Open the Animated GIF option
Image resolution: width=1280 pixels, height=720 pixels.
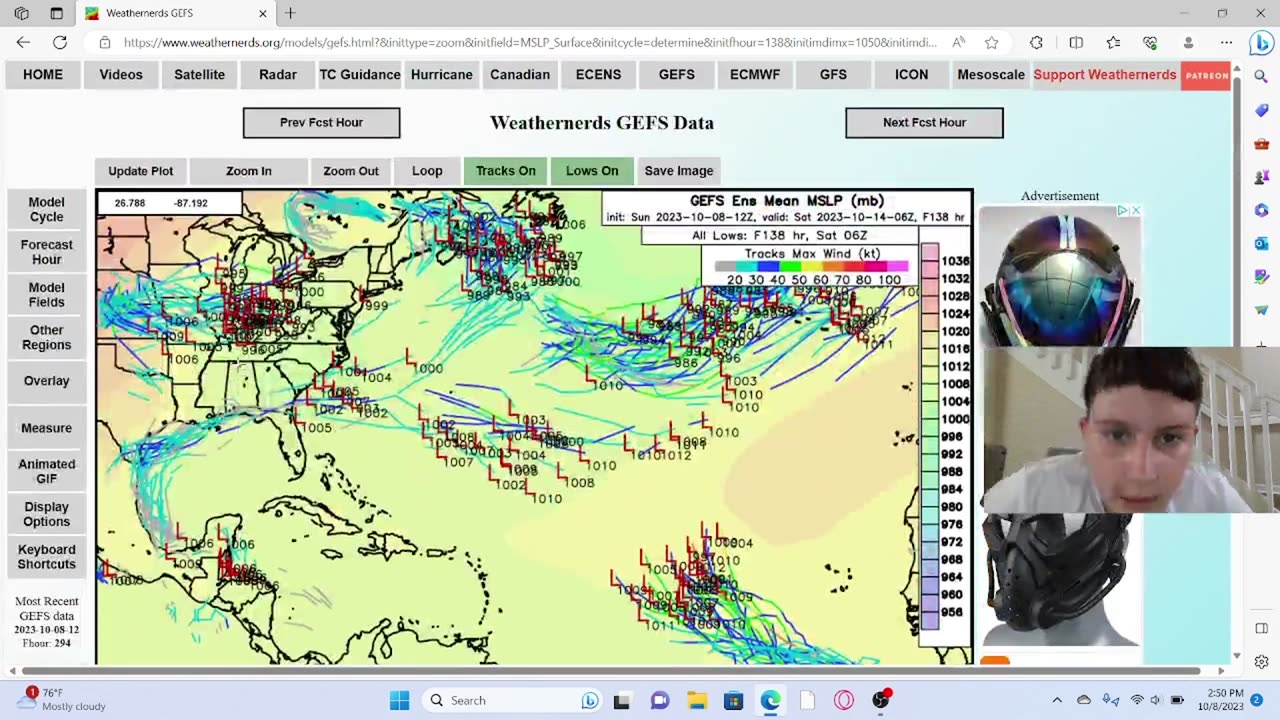pyautogui.click(x=46, y=471)
